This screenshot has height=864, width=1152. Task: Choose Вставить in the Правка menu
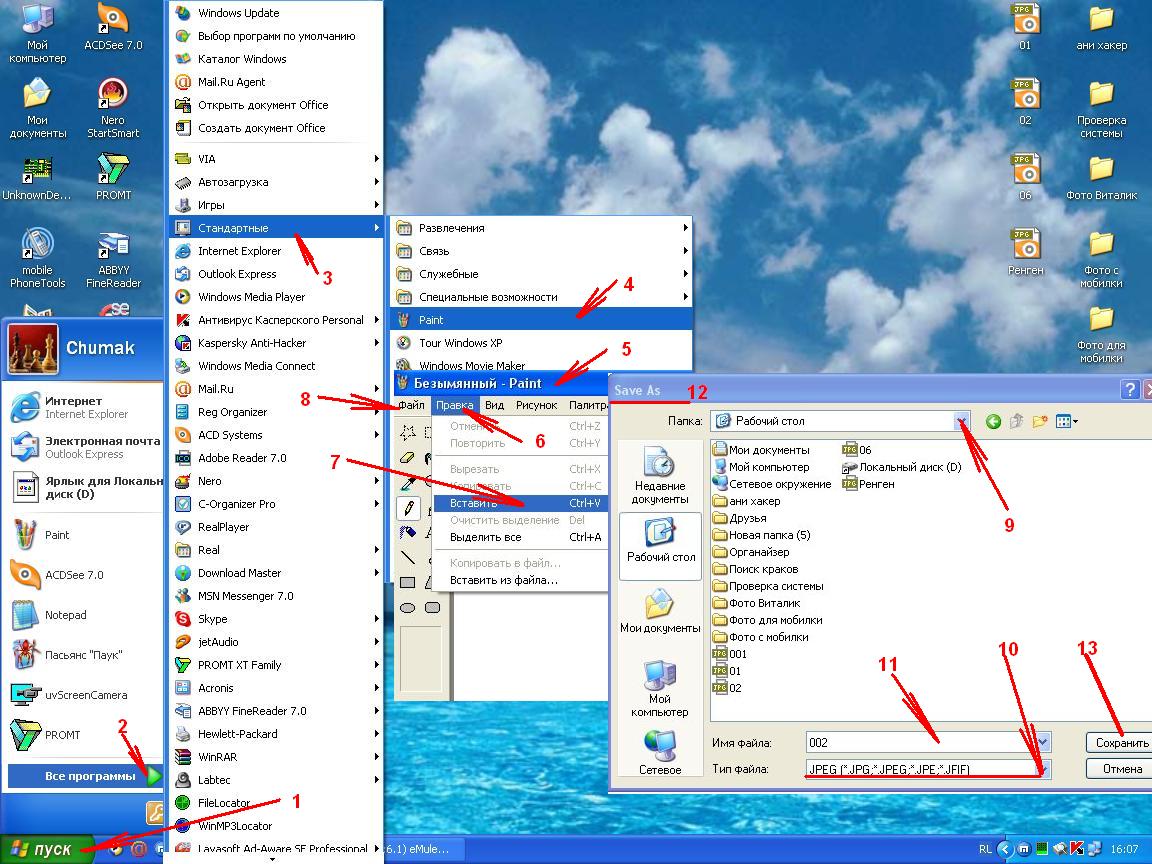pos(519,503)
